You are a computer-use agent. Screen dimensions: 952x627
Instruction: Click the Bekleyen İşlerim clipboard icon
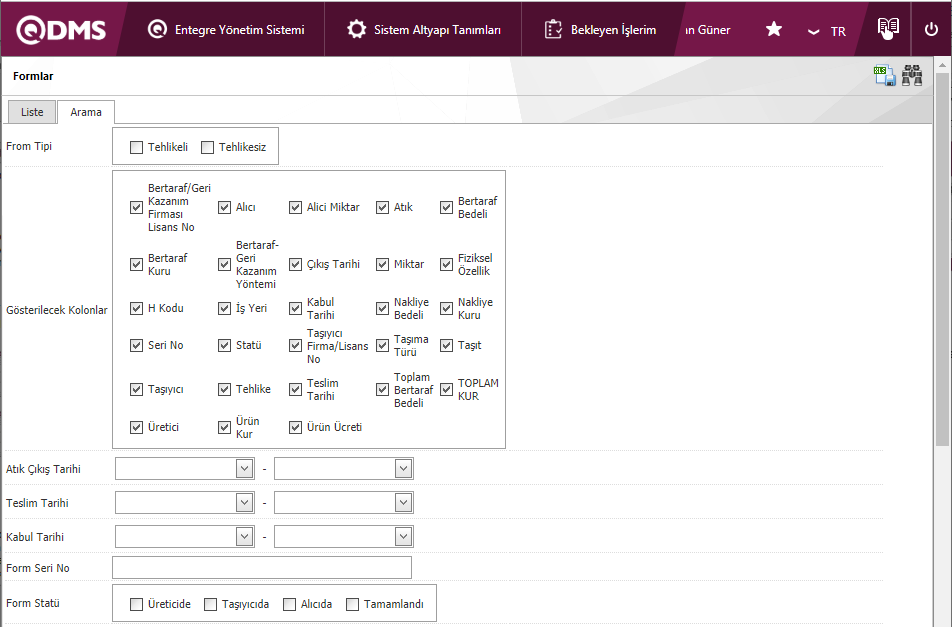pos(554,30)
